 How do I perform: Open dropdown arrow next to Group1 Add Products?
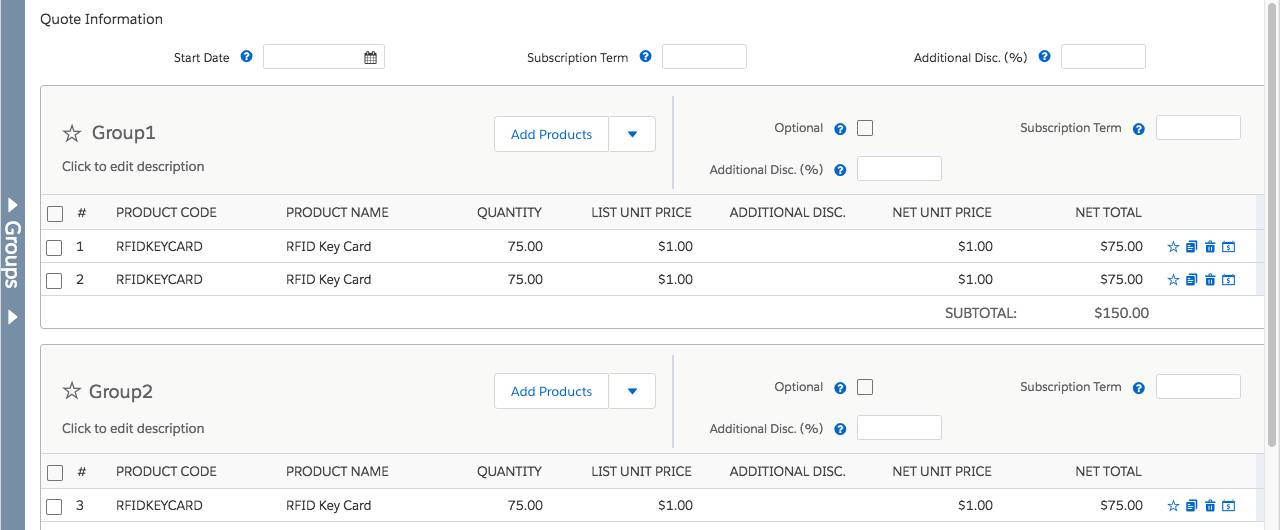tap(632, 134)
